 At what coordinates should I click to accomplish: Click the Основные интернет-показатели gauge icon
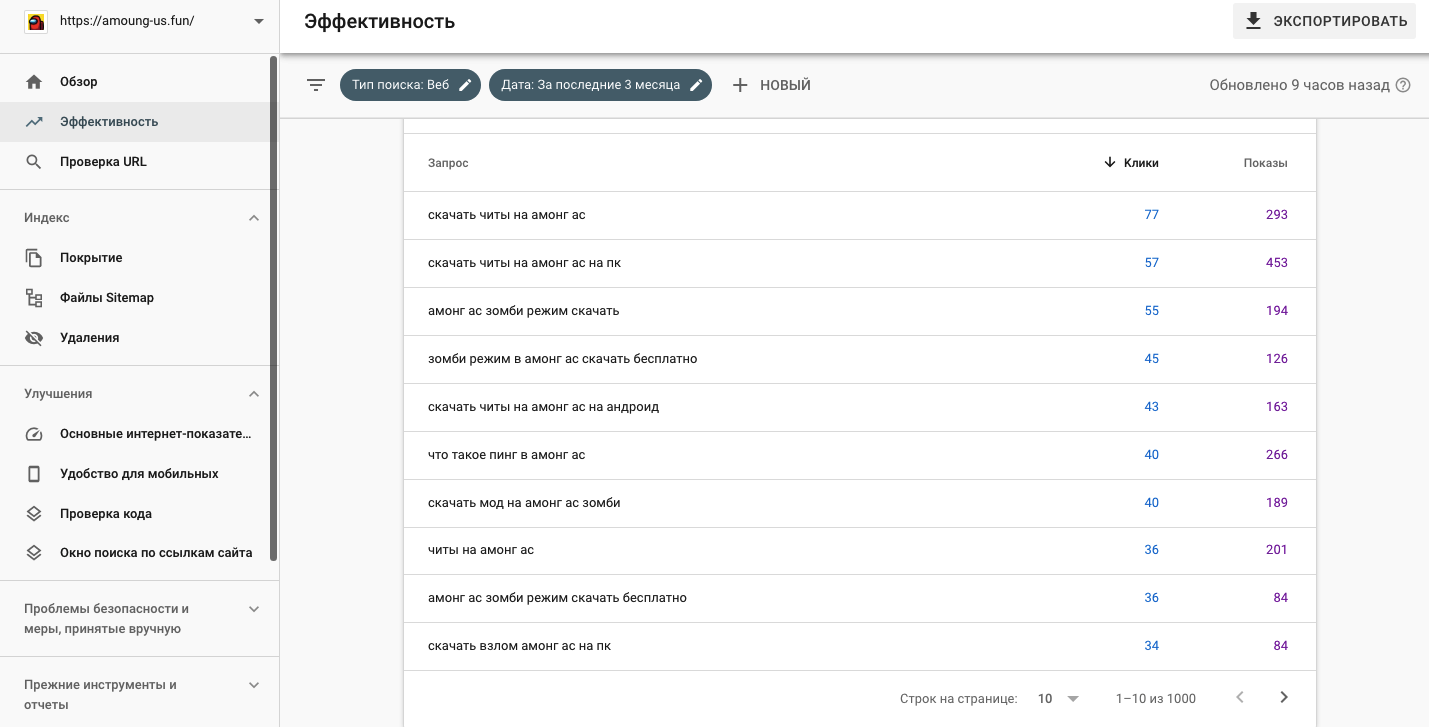[x=34, y=434]
